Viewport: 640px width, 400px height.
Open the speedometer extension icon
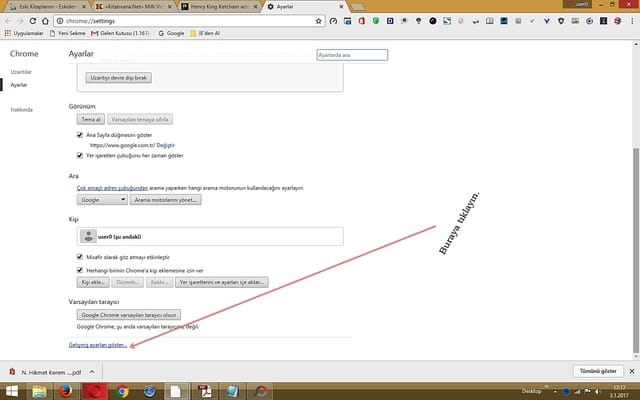click(x=333, y=21)
